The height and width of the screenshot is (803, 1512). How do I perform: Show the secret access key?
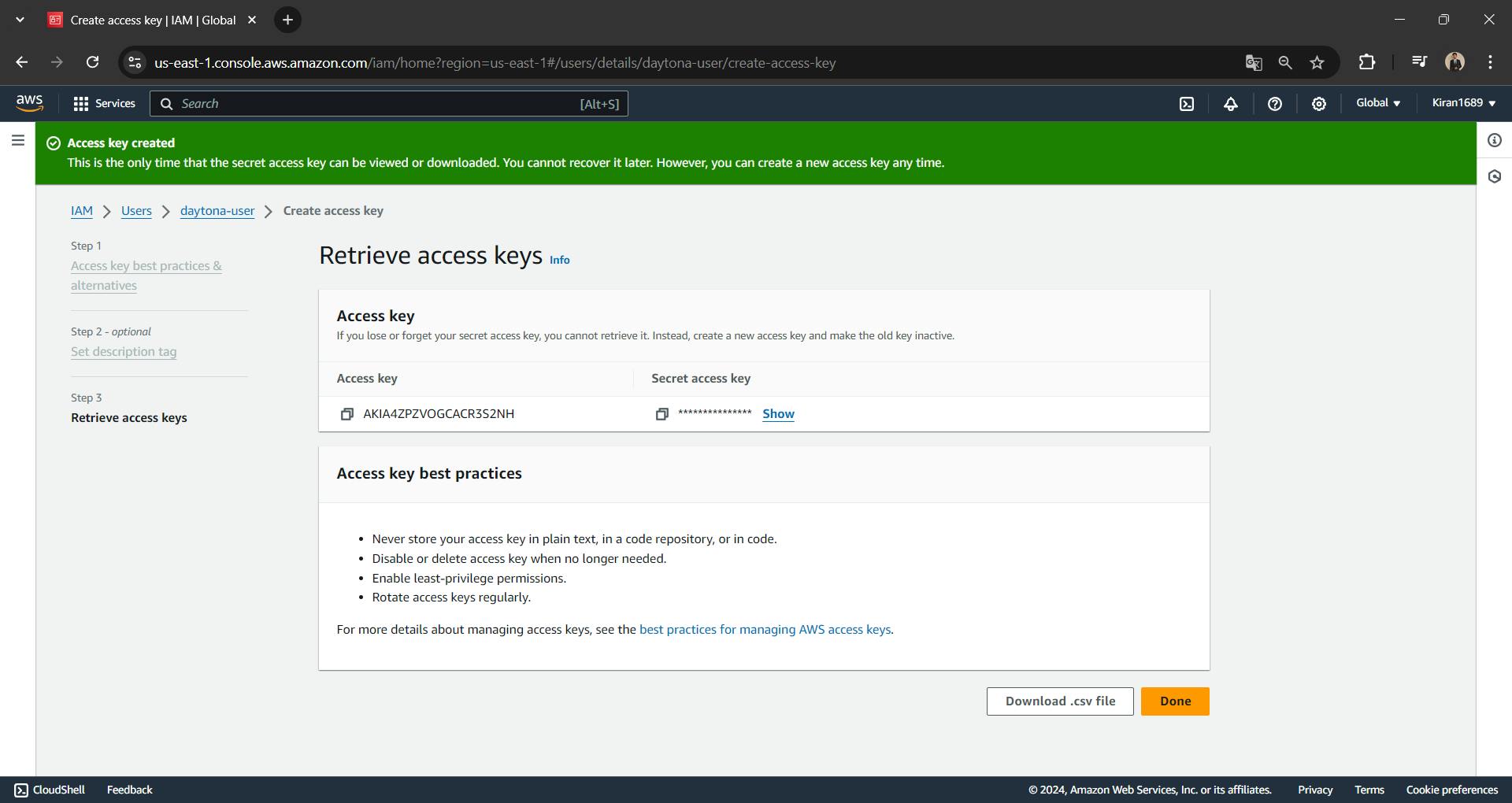pyautogui.click(x=778, y=414)
